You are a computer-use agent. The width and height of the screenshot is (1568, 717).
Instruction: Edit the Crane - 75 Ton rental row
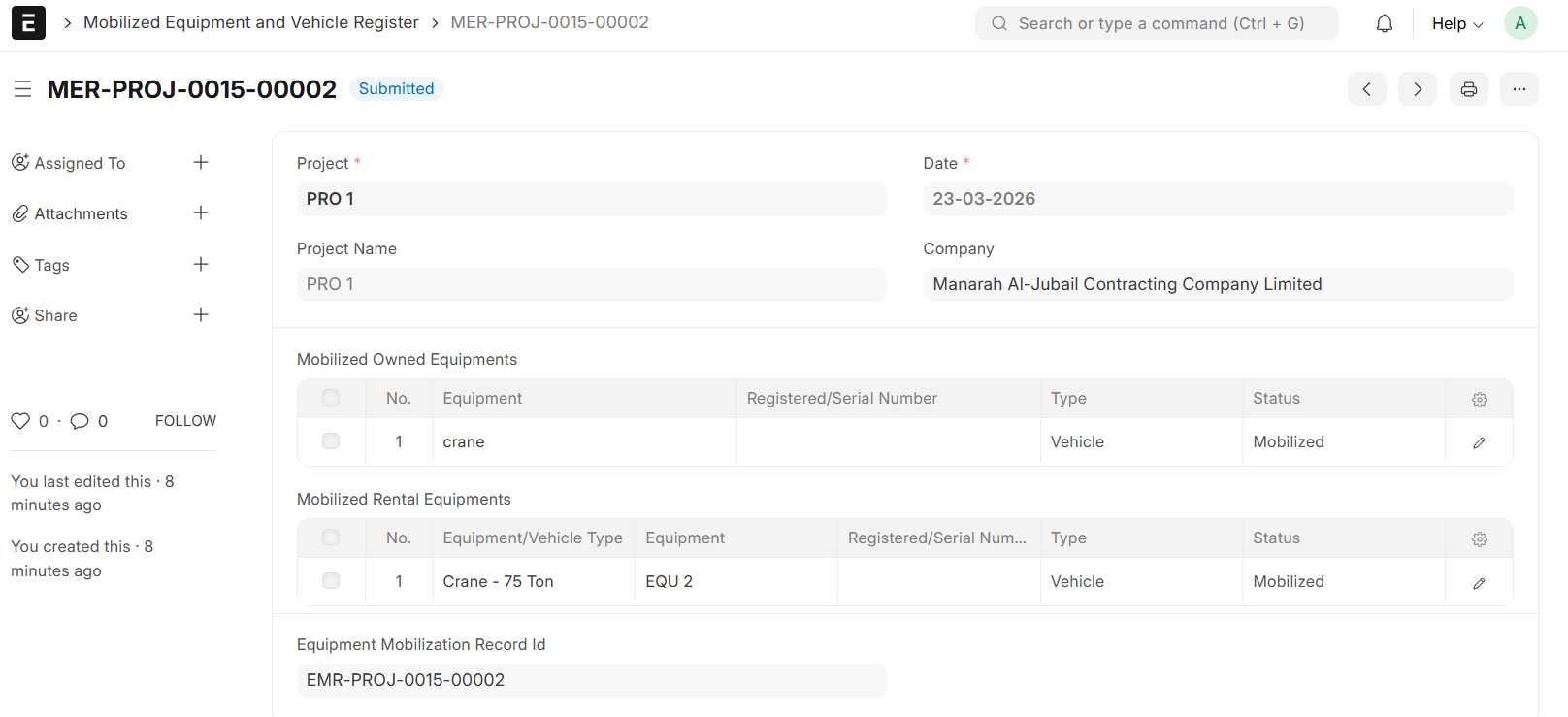point(1479,582)
